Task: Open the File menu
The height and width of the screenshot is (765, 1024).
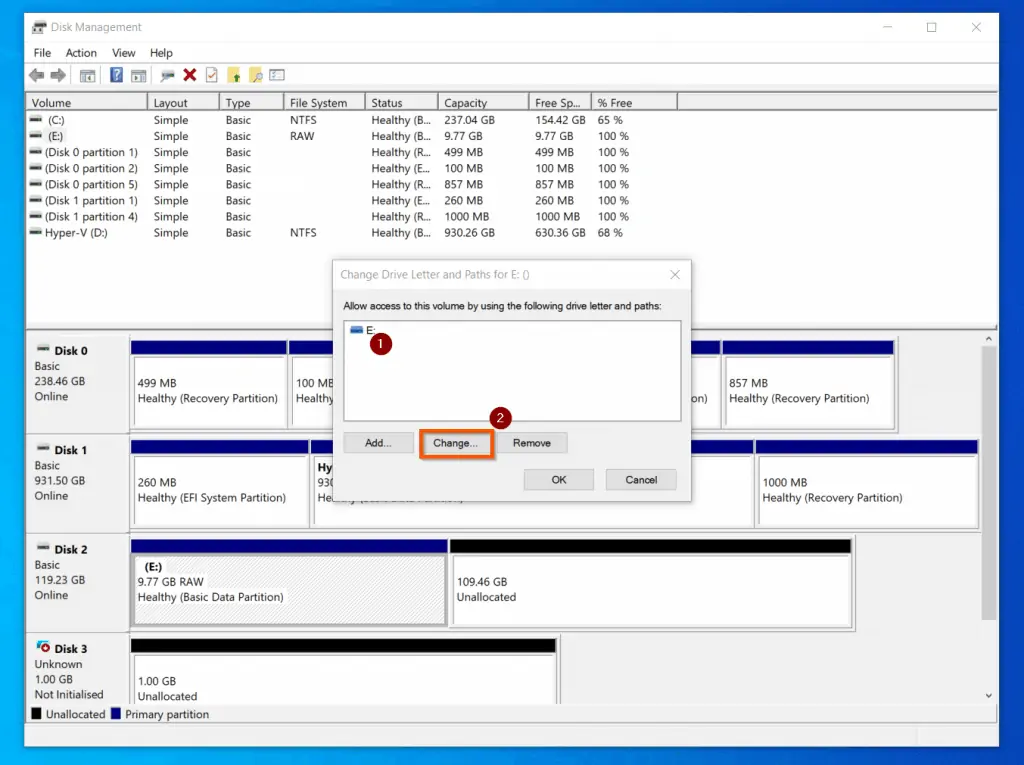Action: [42, 53]
